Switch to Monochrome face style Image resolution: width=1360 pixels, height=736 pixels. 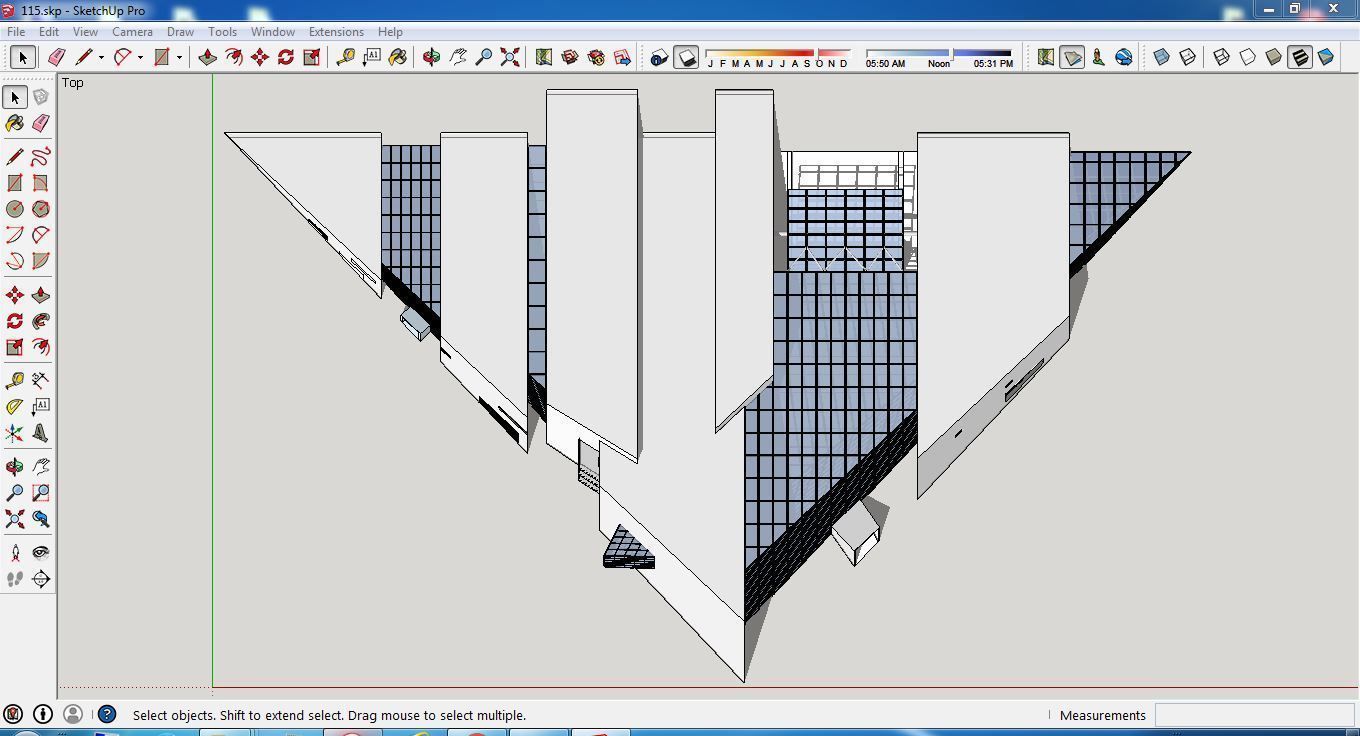click(1326, 58)
